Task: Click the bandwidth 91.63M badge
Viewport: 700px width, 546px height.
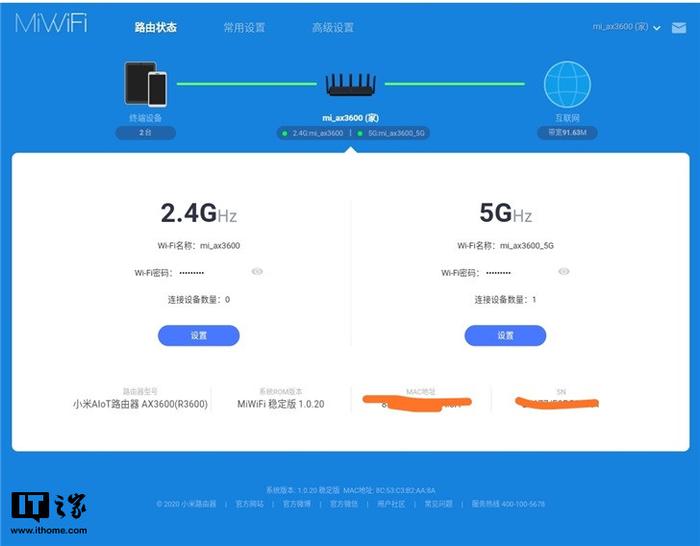Action: (567, 133)
